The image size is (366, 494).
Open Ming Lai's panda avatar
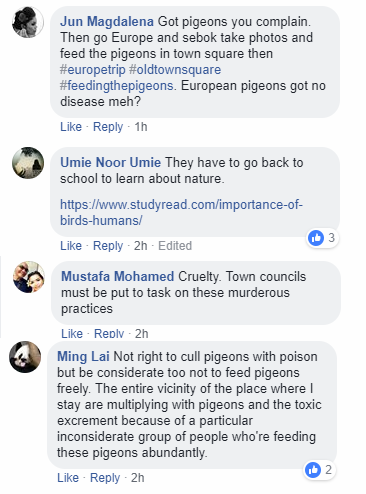pyautogui.click(x=25, y=357)
